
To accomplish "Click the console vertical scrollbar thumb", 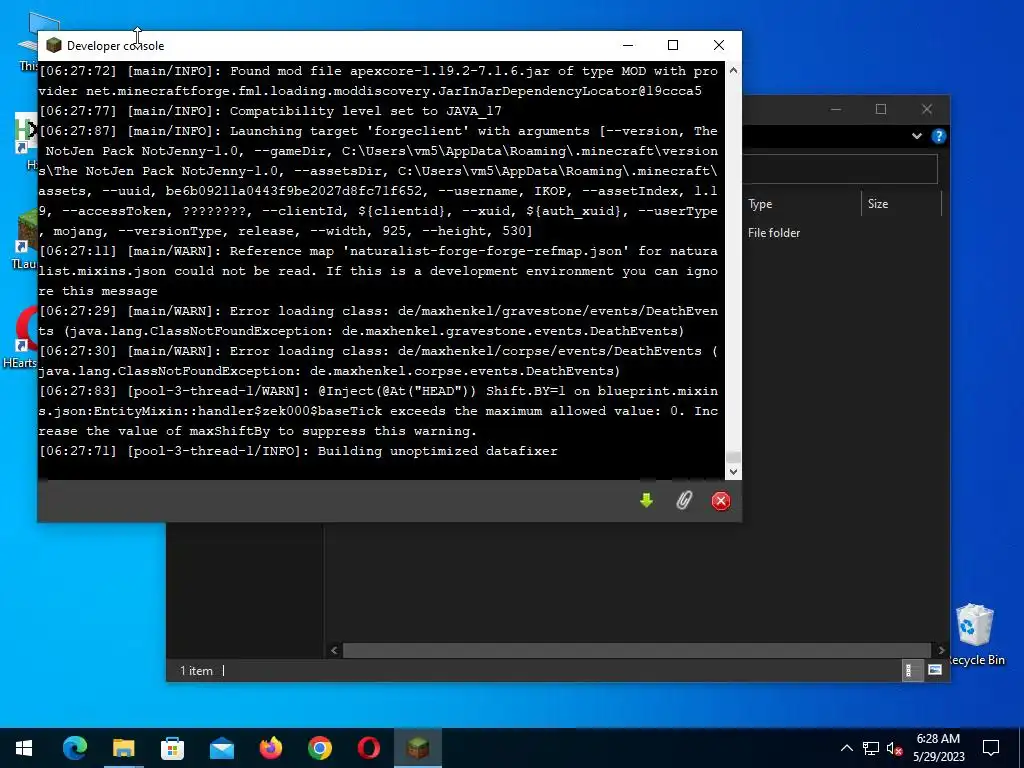I will [x=733, y=456].
